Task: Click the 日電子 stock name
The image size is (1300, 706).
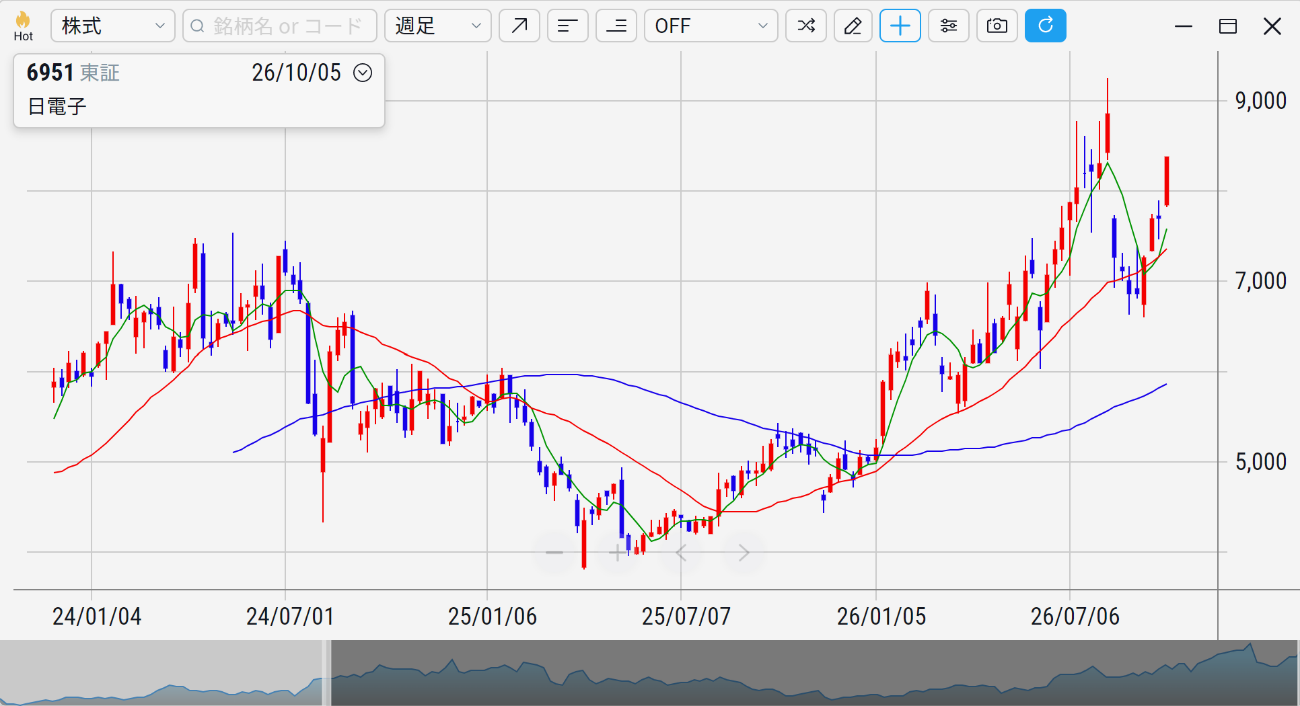Action: (57, 106)
